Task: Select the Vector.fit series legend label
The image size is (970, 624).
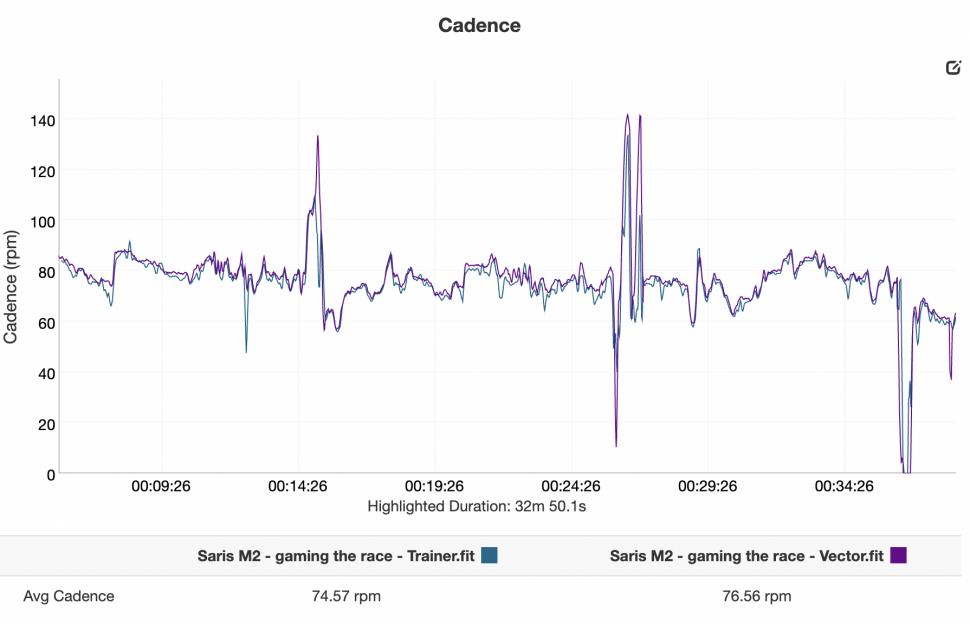Action: 747,556
